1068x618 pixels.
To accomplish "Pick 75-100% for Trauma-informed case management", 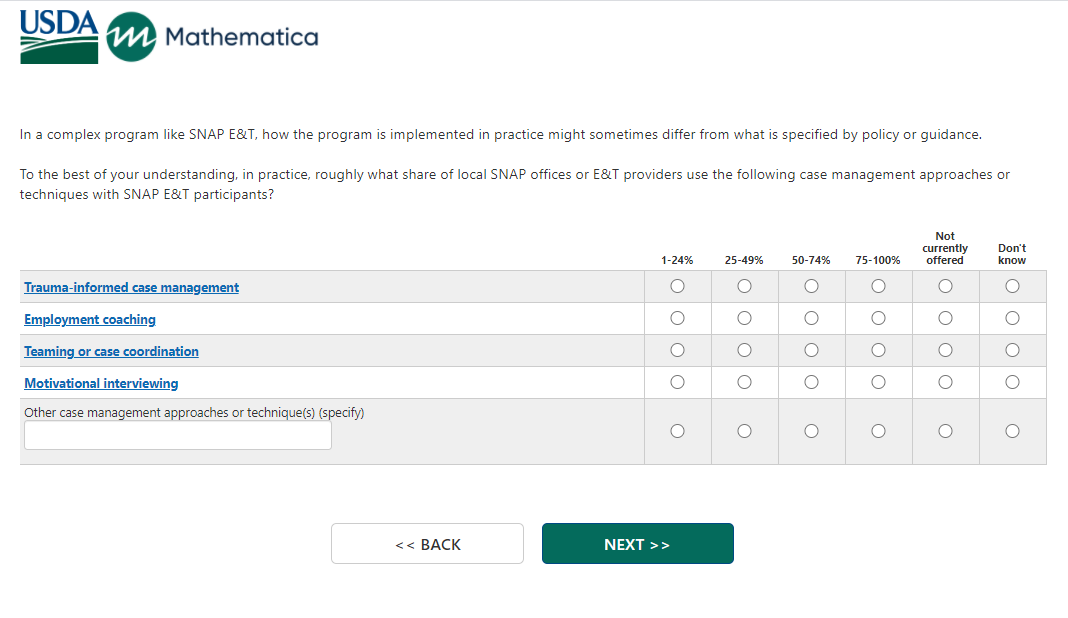I will (878, 286).
